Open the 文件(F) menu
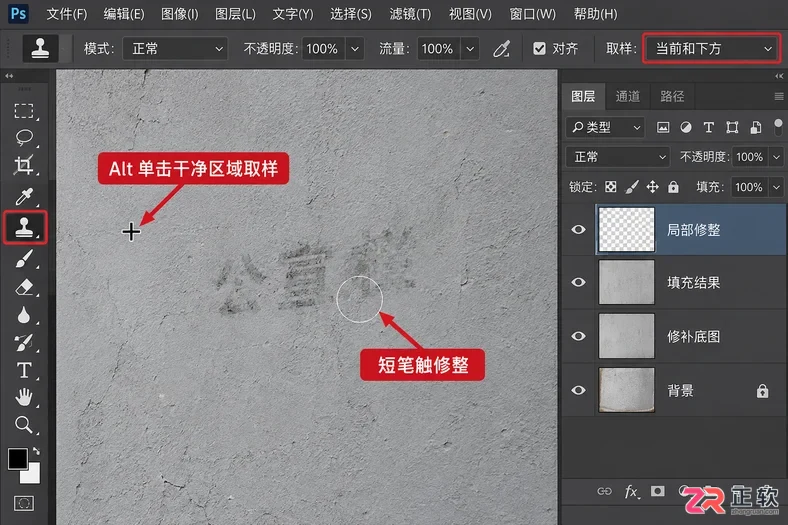788x525 pixels. (x=67, y=14)
